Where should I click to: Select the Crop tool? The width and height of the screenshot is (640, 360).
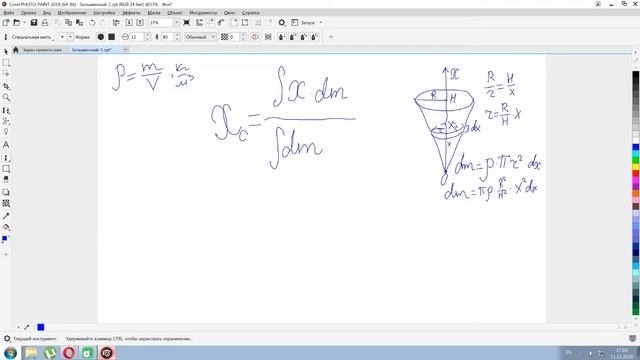pos(6,87)
